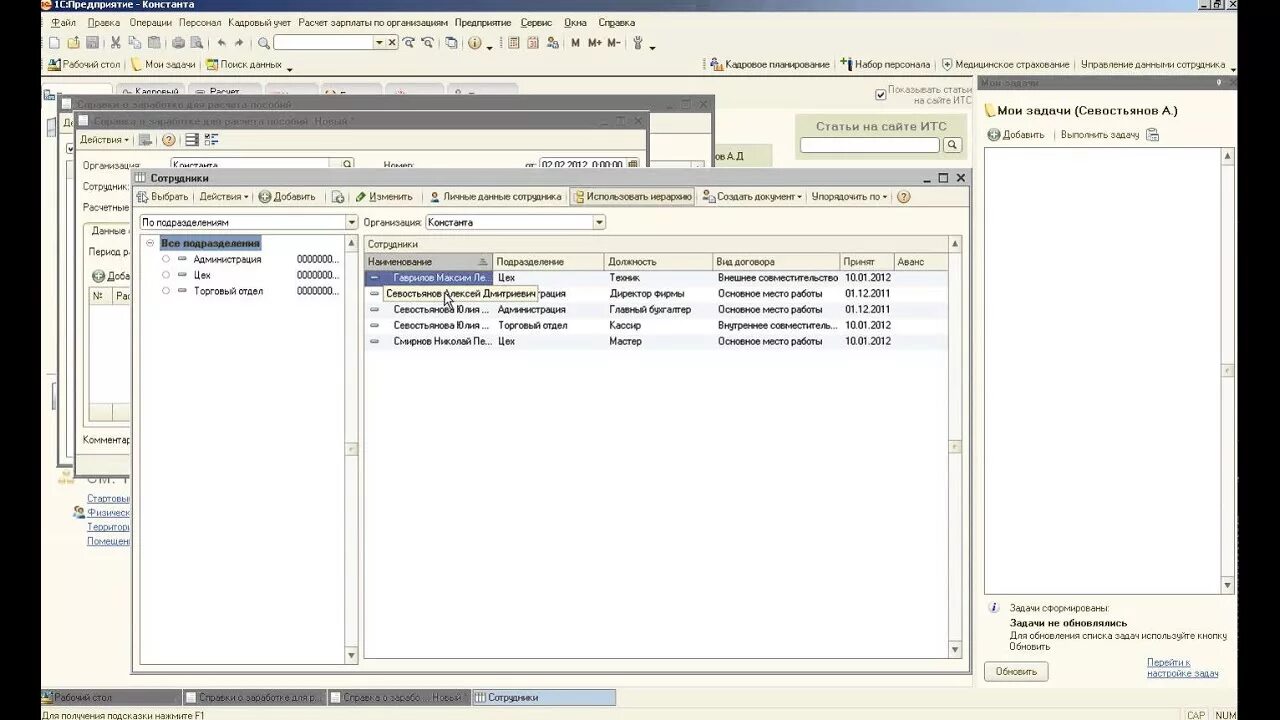Image resolution: width=1280 pixels, height=720 pixels.
Task: Click the Undo arrow icon
Action: (221, 43)
